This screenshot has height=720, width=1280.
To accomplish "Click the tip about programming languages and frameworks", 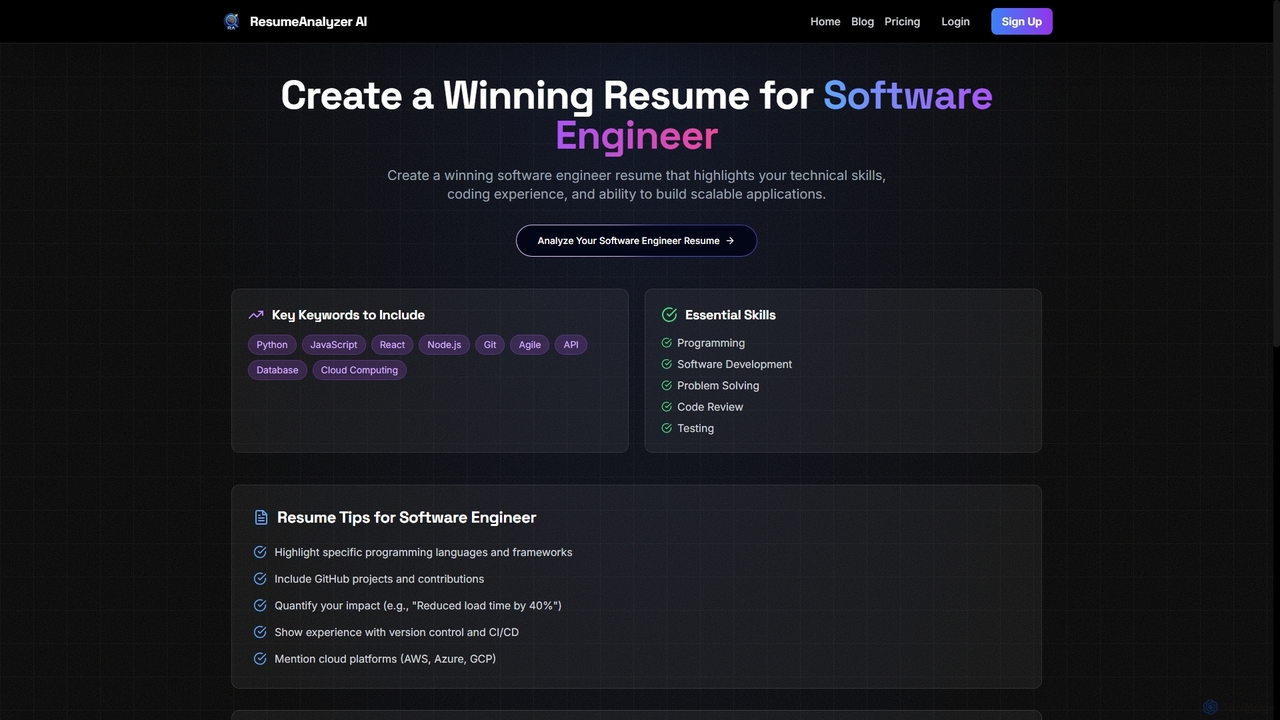I will [423, 552].
